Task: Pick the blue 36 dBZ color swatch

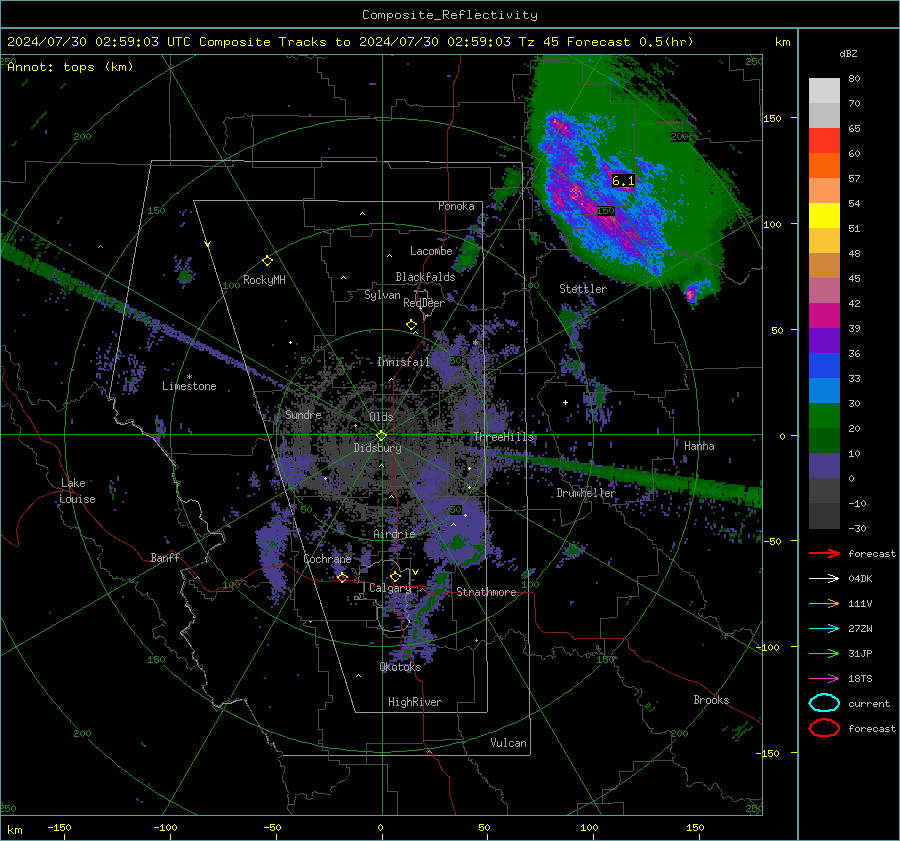Action: 824,365
